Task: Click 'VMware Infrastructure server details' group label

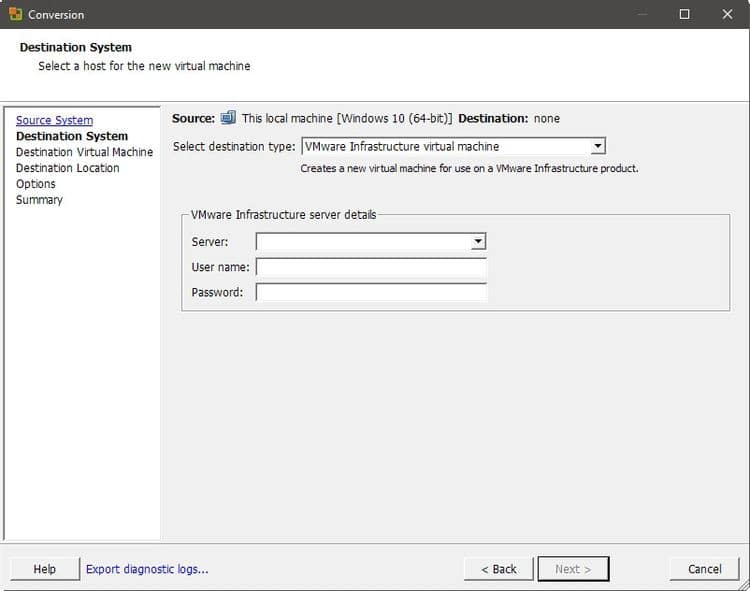Action: (x=284, y=215)
